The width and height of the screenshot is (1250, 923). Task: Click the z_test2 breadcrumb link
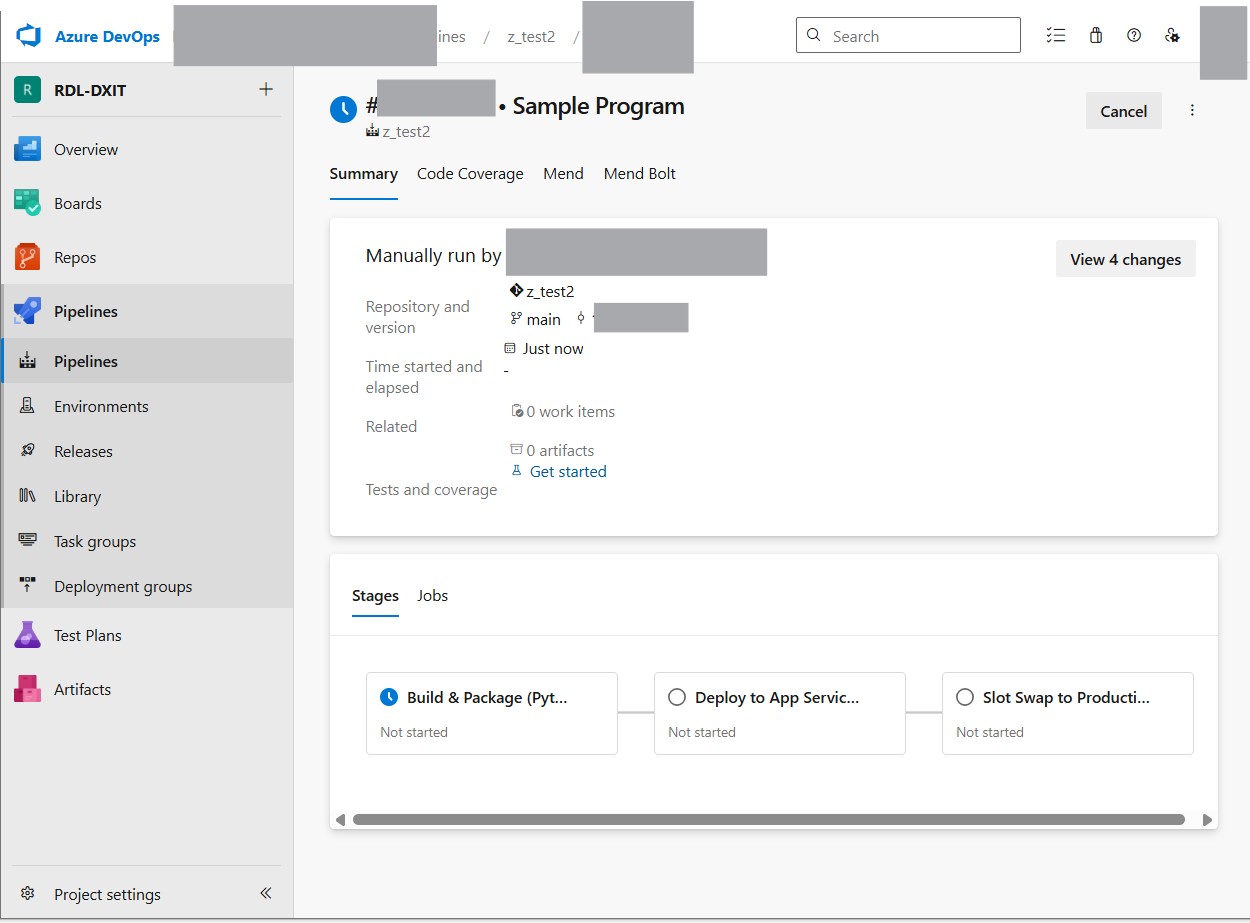(x=531, y=36)
